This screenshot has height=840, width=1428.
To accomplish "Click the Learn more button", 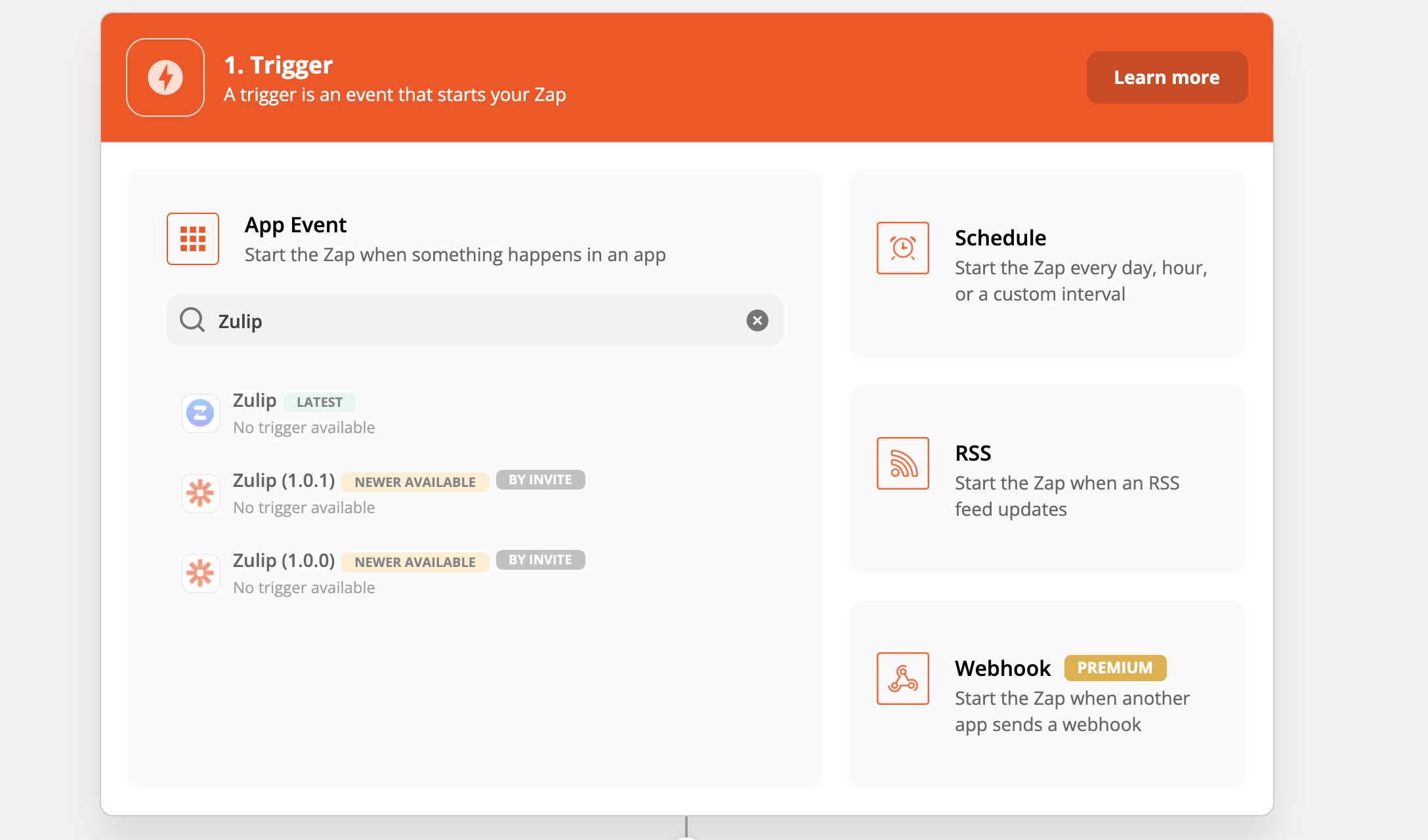I will 1167,77.
